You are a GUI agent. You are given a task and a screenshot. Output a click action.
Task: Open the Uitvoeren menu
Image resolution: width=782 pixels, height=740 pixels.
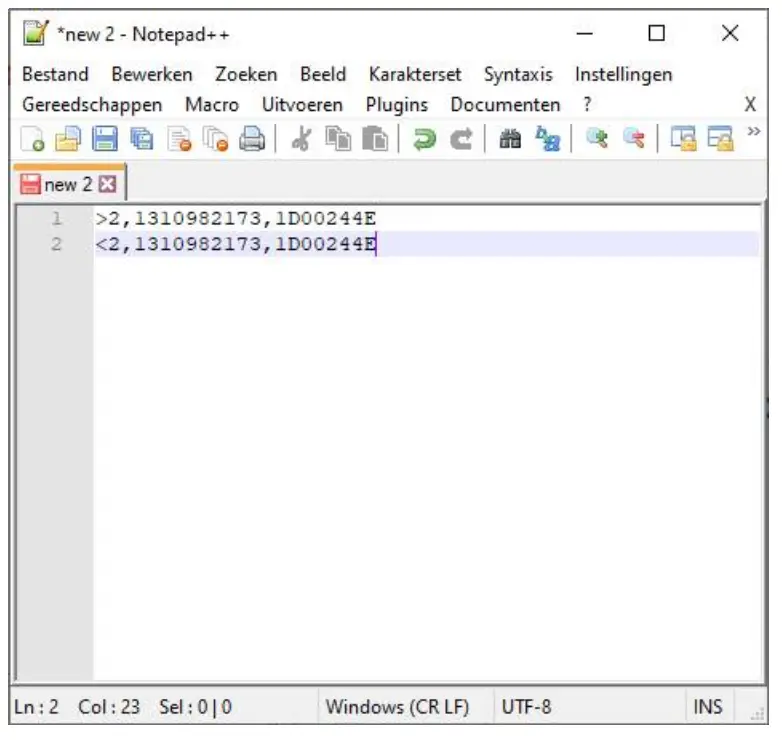coord(303,105)
